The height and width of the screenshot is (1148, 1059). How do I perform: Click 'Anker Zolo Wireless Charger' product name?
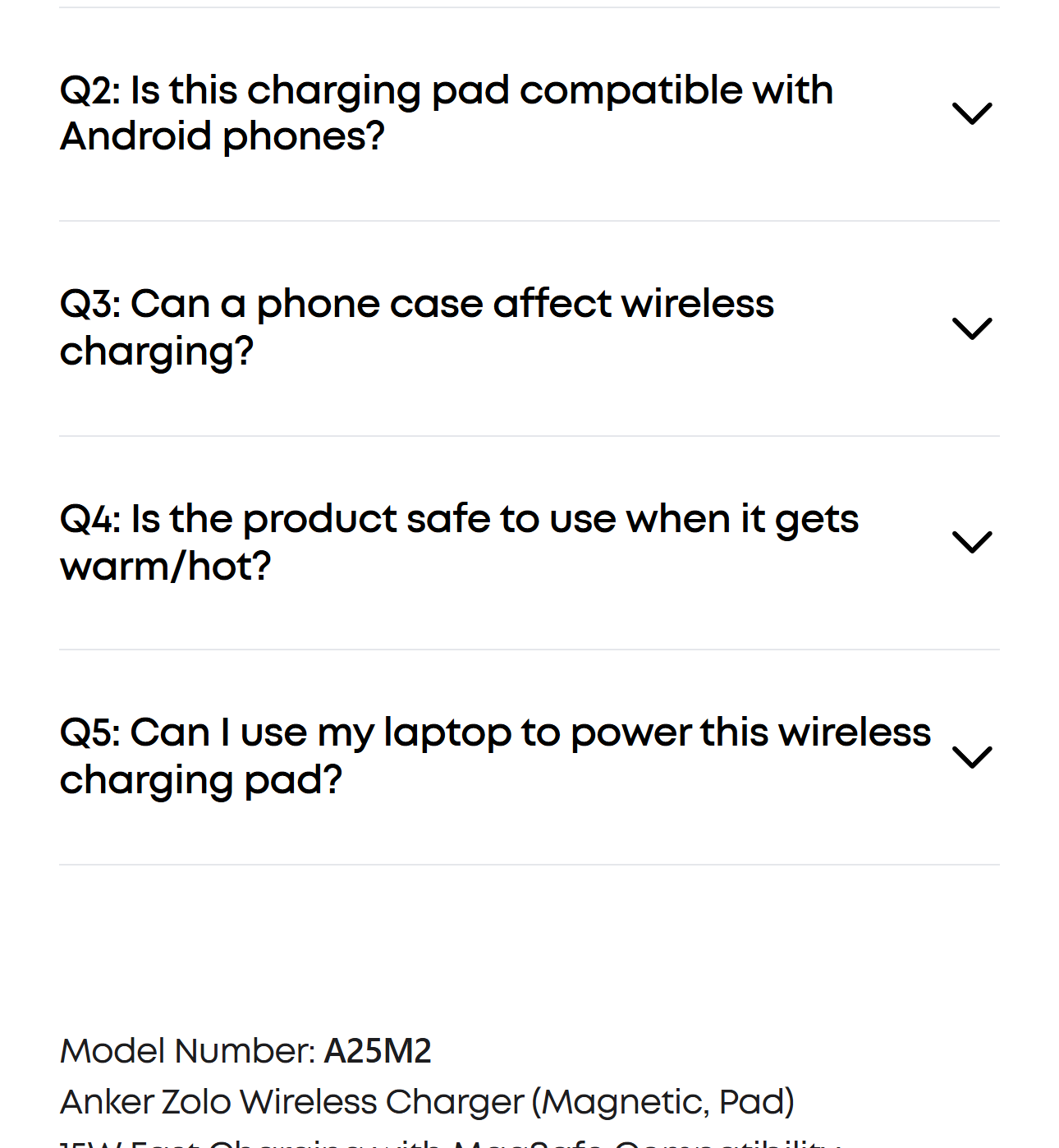[291, 1102]
